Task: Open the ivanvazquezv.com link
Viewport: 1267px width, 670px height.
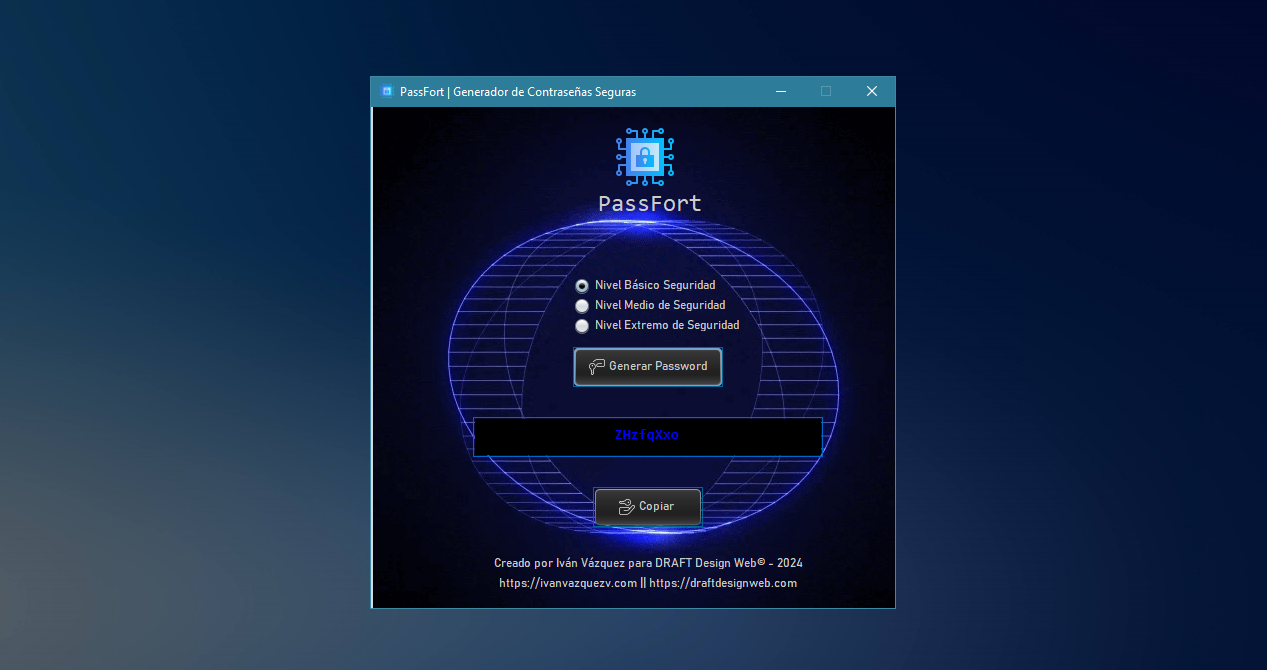Action: pyautogui.click(x=568, y=583)
